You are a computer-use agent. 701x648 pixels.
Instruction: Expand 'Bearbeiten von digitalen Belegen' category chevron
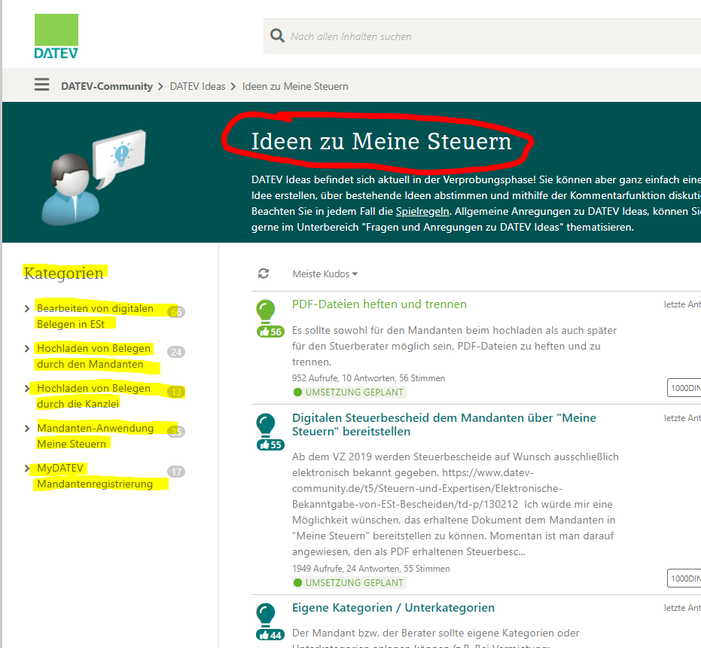pos(27,309)
